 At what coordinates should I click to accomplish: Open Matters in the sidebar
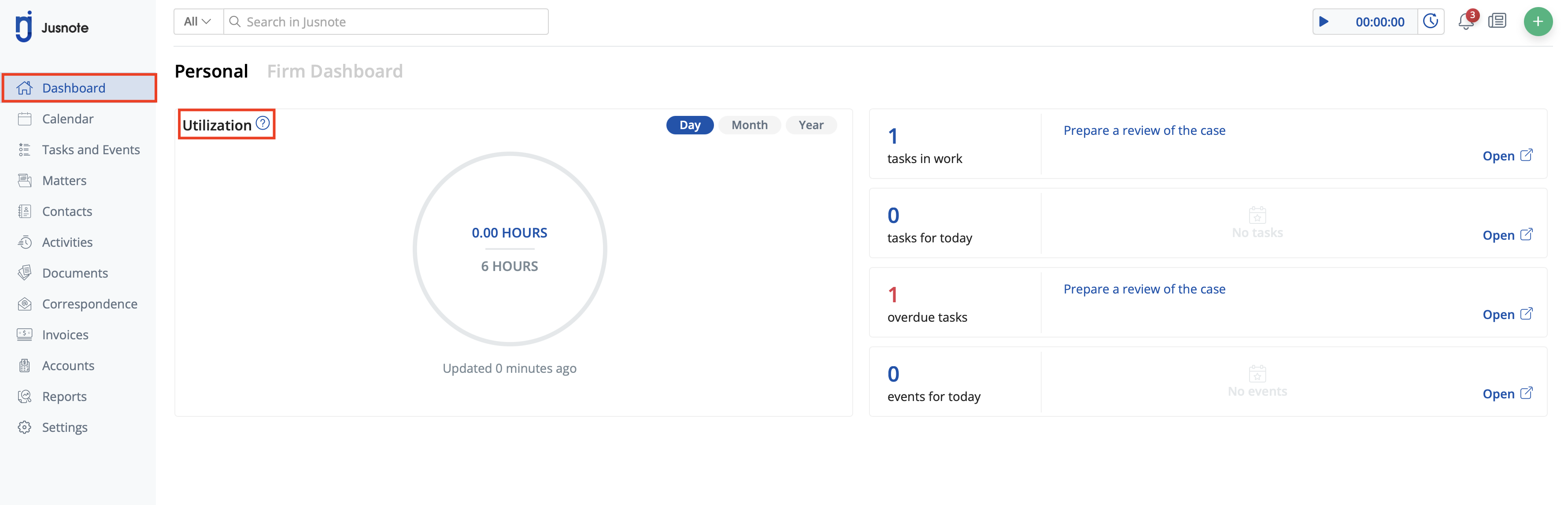[x=78, y=180]
